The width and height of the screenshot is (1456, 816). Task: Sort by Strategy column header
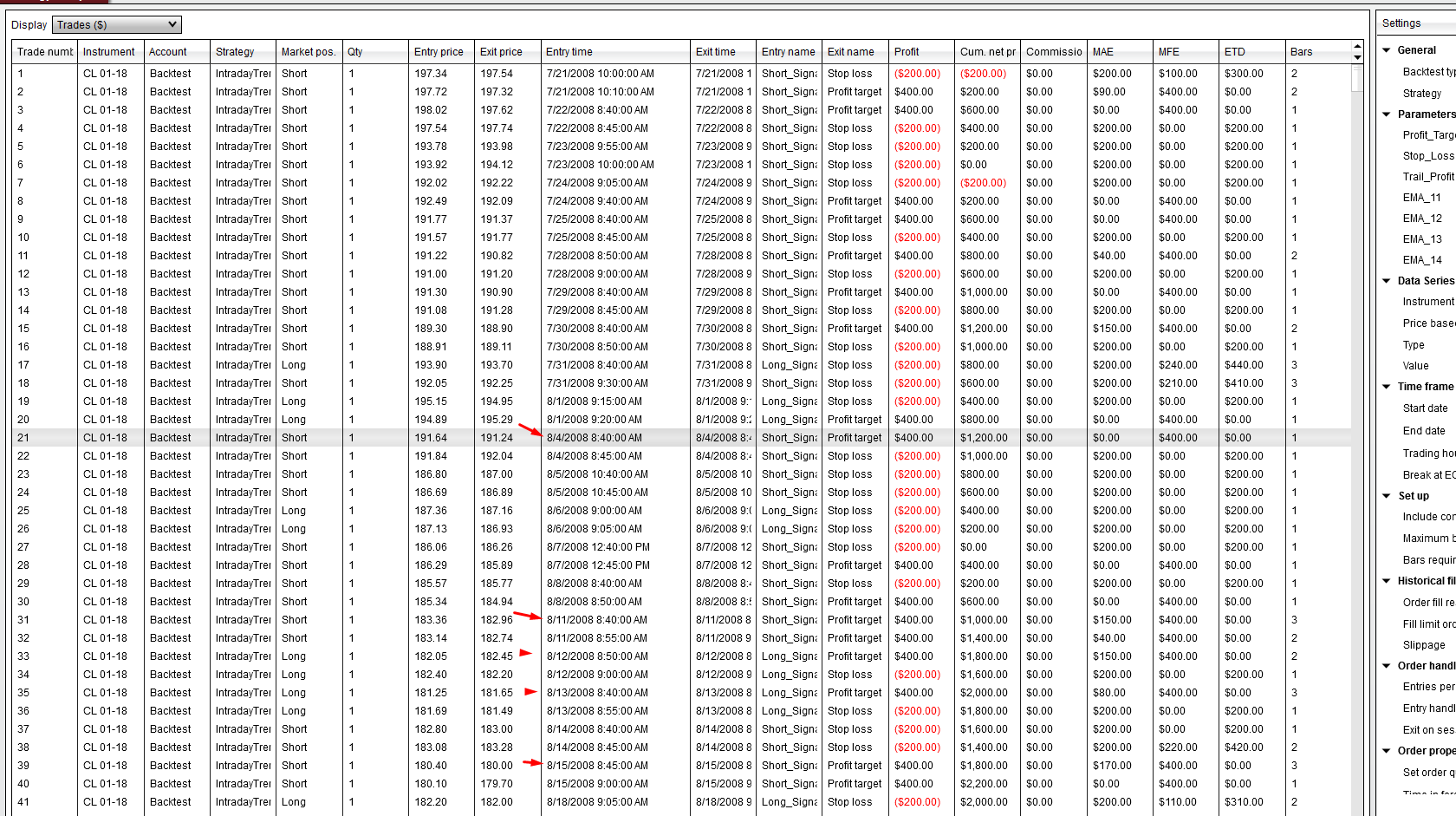click(x=244, y=52)
